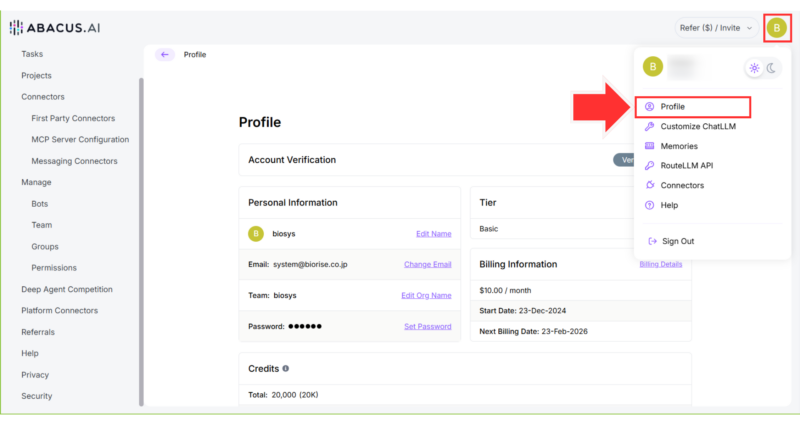Expand Connectors in the left sidebar
800x425 pixels.
tap(42, 97)
